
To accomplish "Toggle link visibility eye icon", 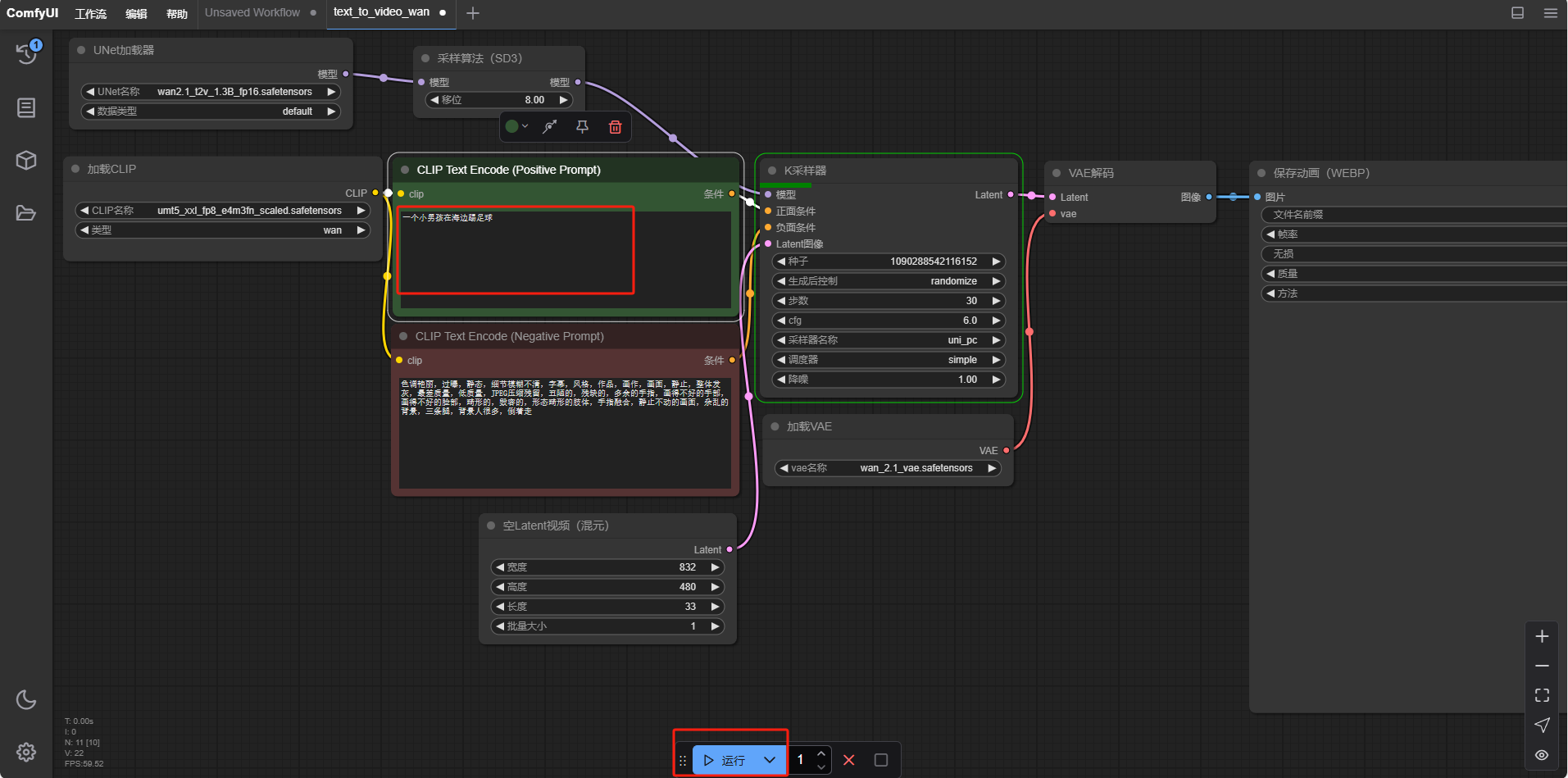I will click(1542, 755).
